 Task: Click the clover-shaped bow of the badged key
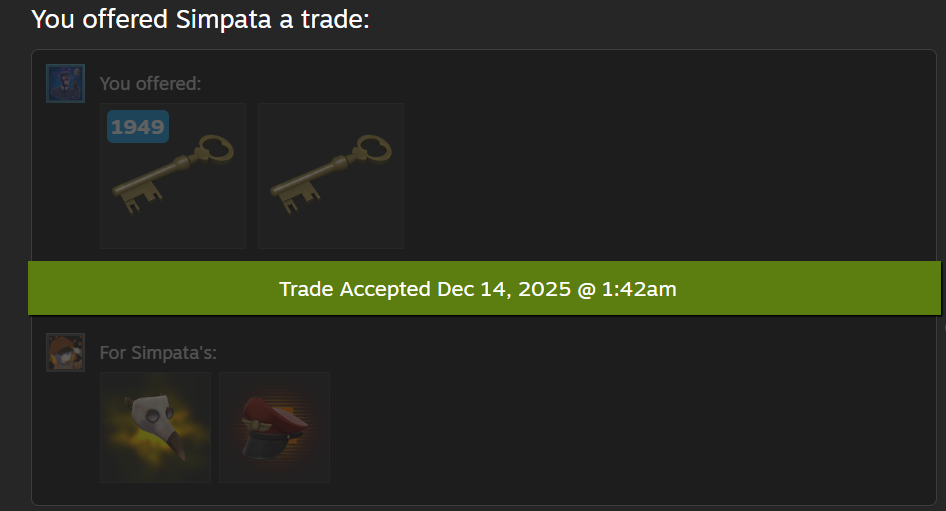tap(215, 148)
